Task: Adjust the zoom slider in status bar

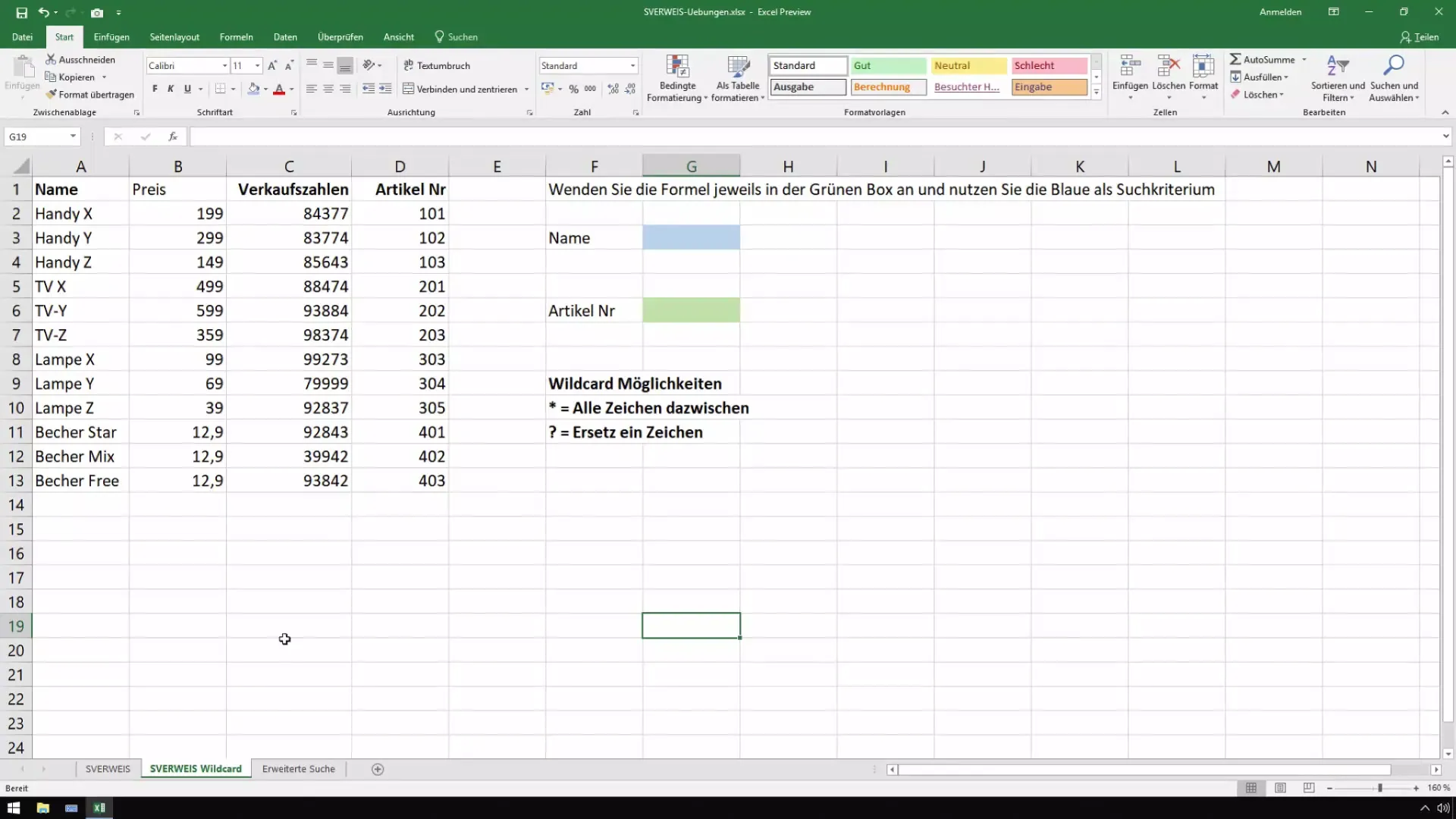Action: (1380, 788)
